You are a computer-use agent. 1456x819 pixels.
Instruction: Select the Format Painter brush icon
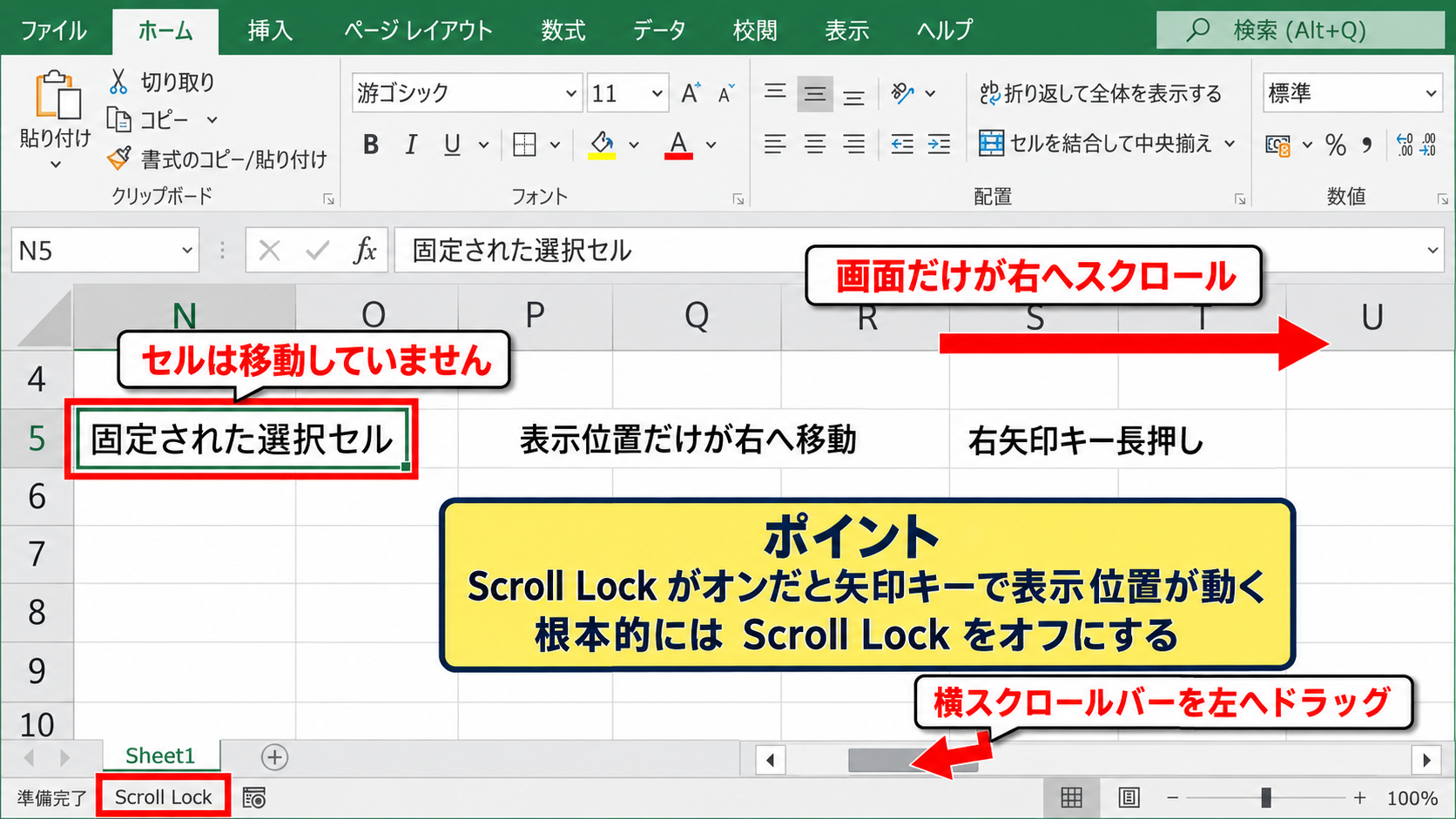coord(118,158)
